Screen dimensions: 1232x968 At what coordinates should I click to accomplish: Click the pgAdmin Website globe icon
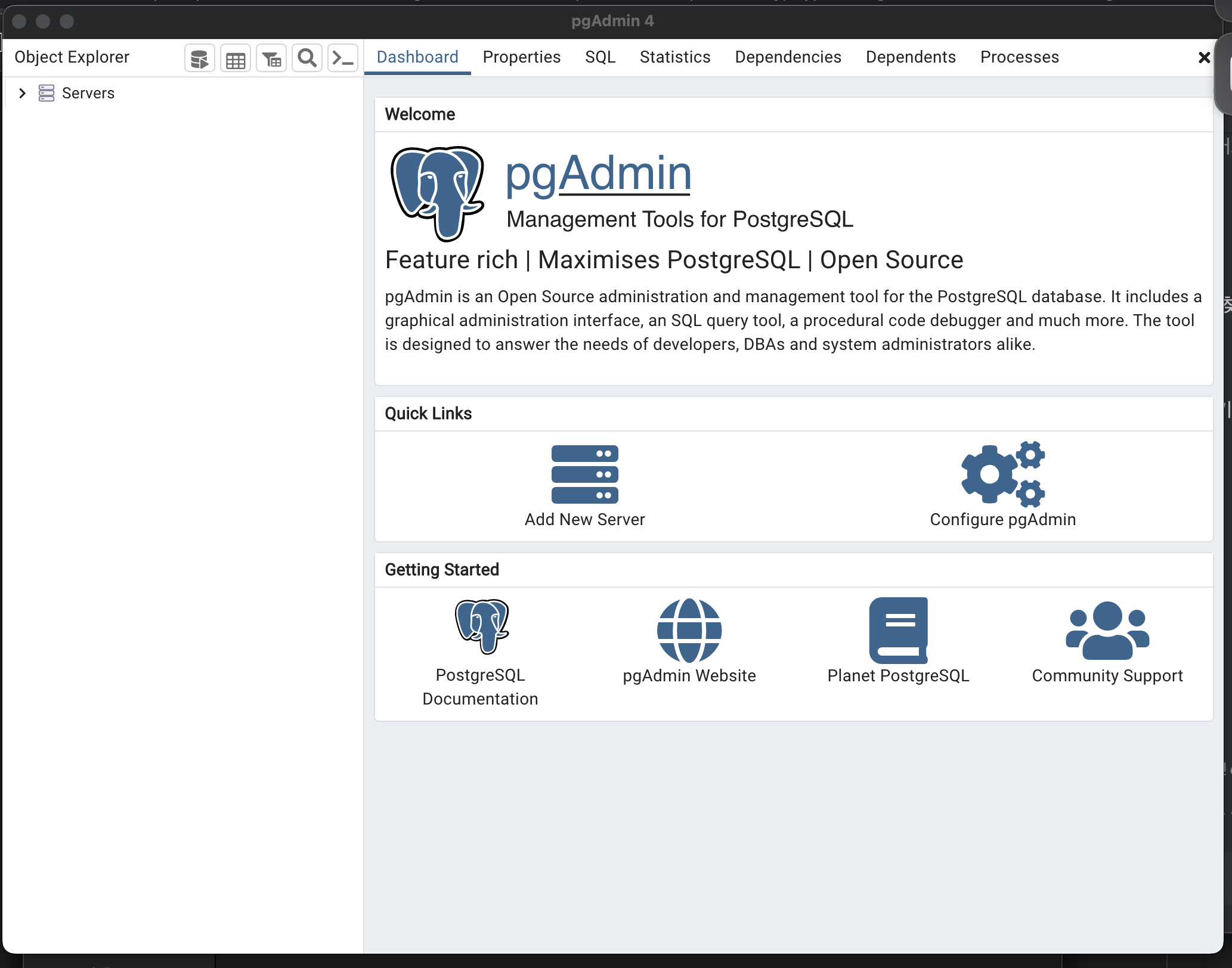pyautogui.click(x=689, y=631)
